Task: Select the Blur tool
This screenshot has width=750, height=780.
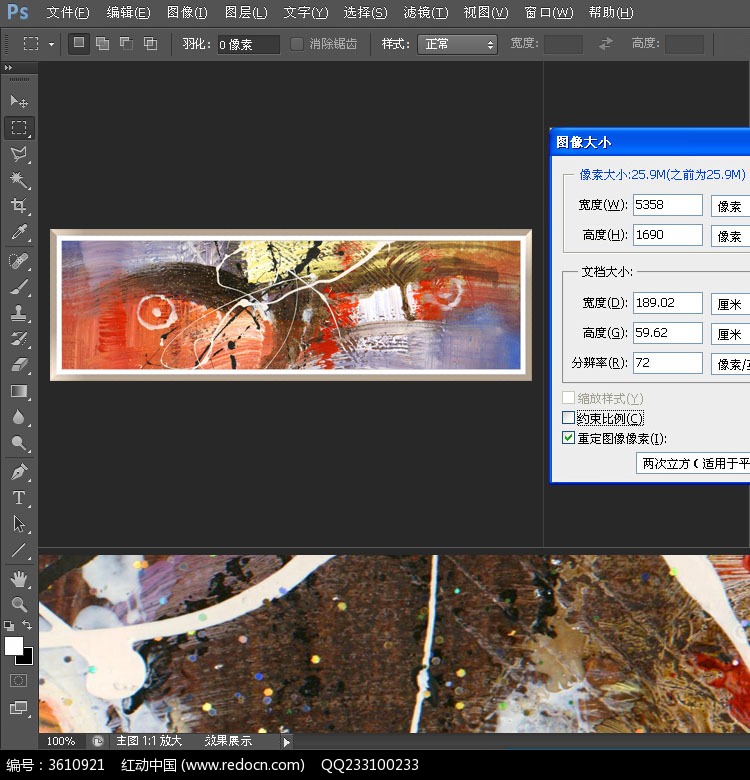Action: click(19, 417)
